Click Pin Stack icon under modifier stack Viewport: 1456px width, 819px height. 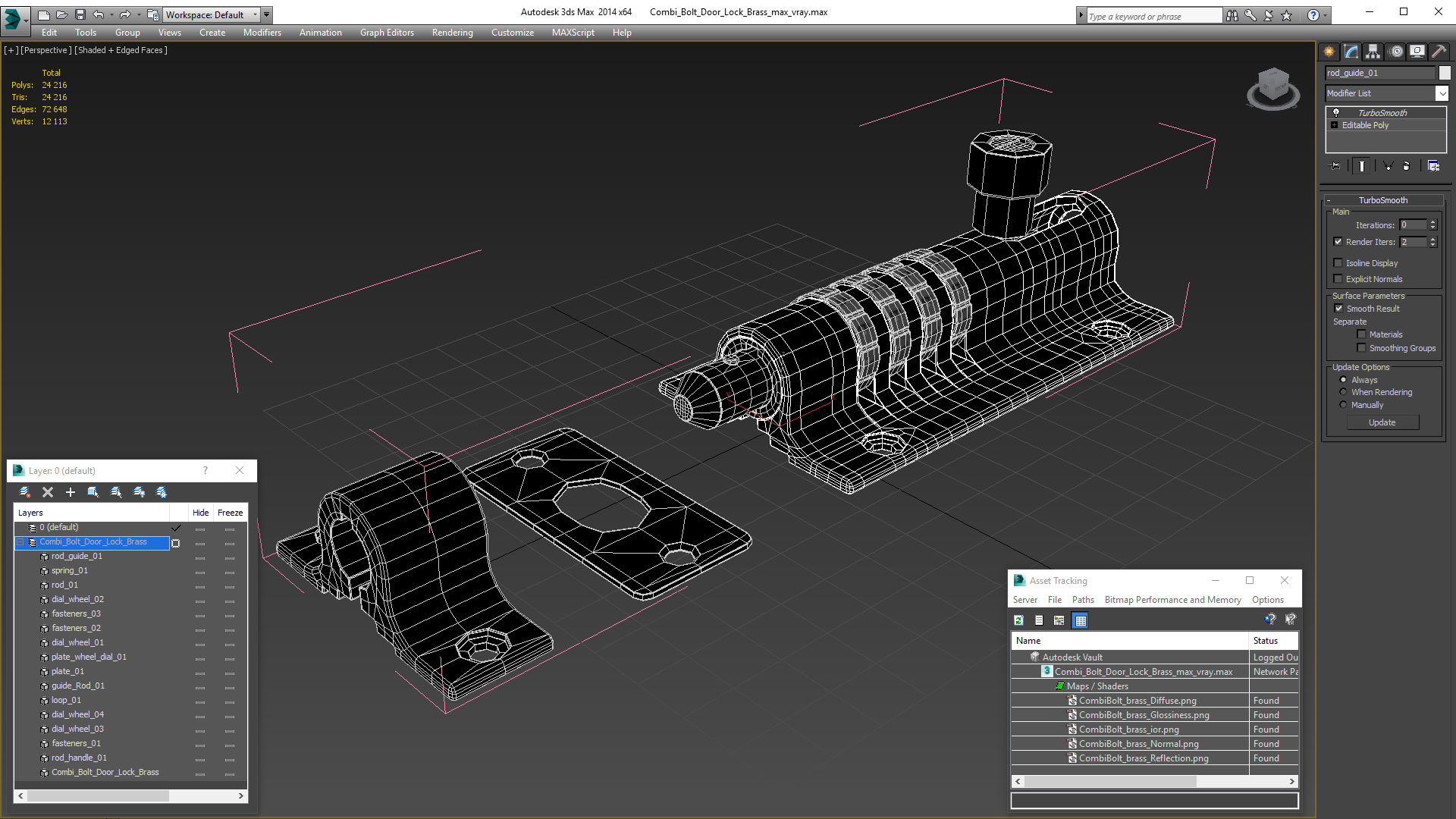pos(1335,166)
